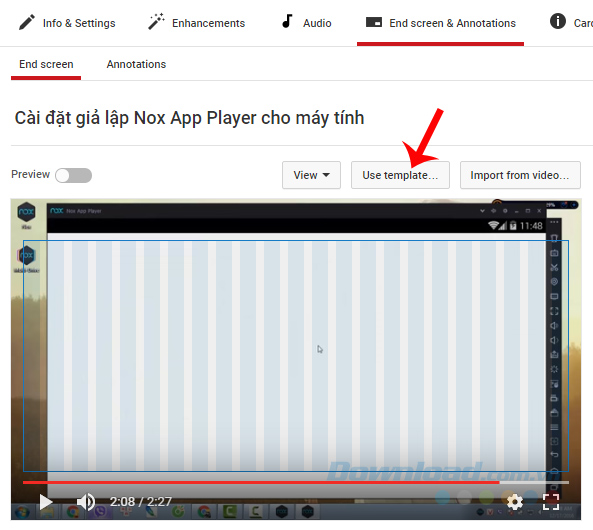Image resolution: width=593 pixels, height=530 pixels.
Task: Click the info circle Cards icon
Action: tap(558, 21)
